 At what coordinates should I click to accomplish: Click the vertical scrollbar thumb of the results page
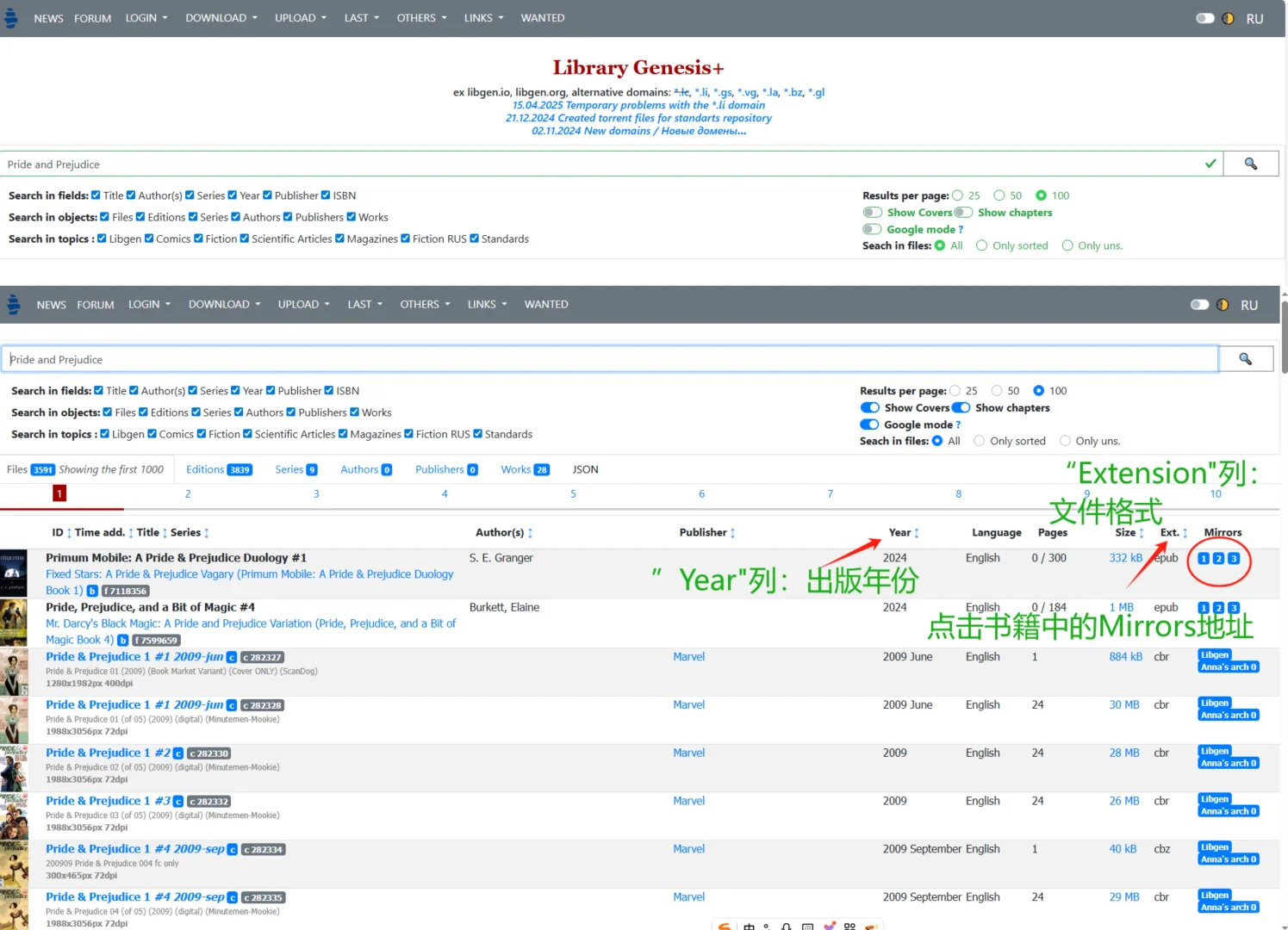(1284, 337)
